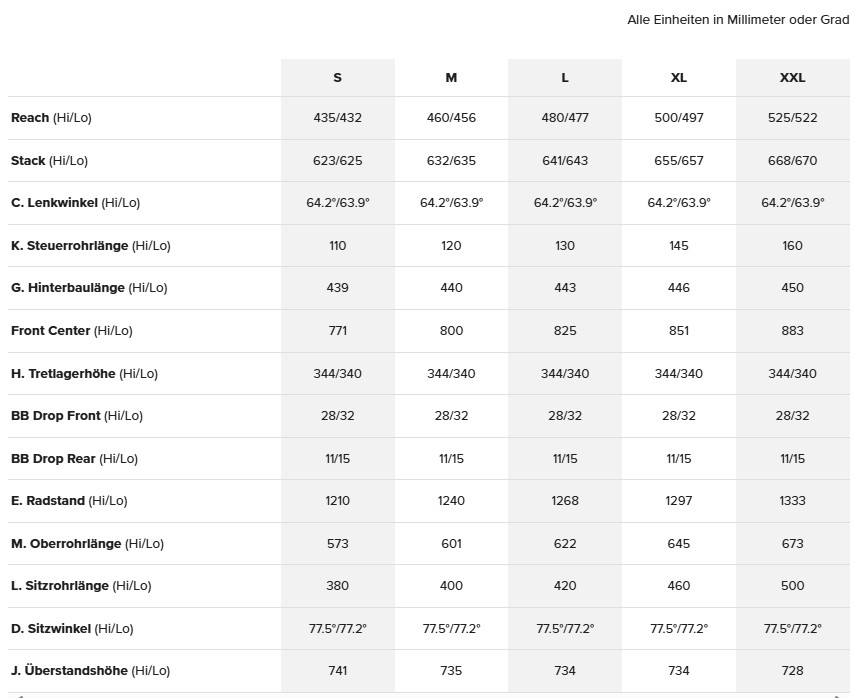
Task: Select the XXL size column header
Action: point(792,77)
